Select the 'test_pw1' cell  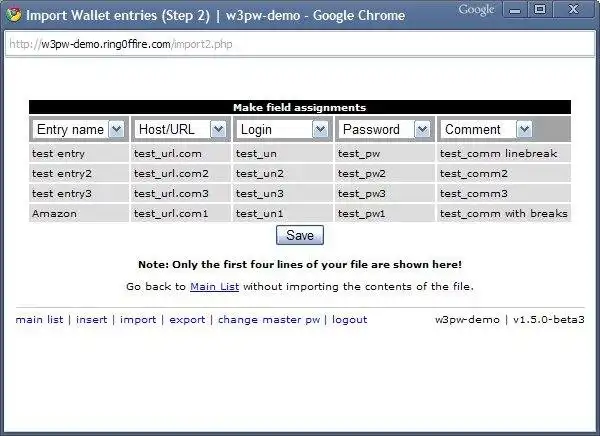coord(385,213)
